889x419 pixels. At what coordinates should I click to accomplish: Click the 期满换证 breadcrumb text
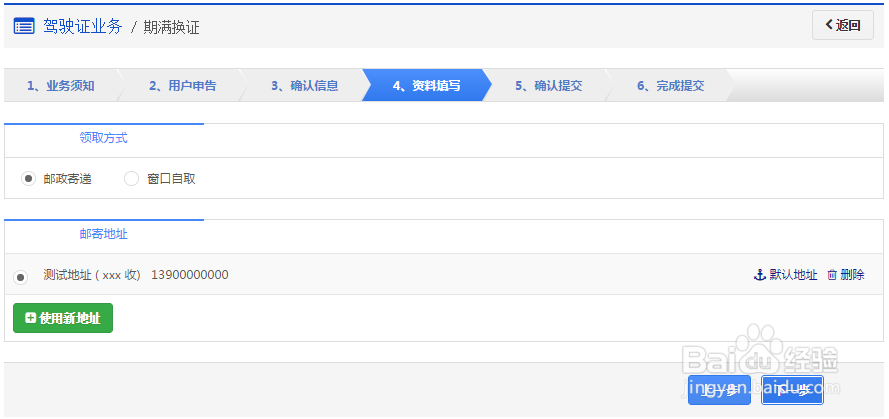pyautogui.click(x=171, y=27)
